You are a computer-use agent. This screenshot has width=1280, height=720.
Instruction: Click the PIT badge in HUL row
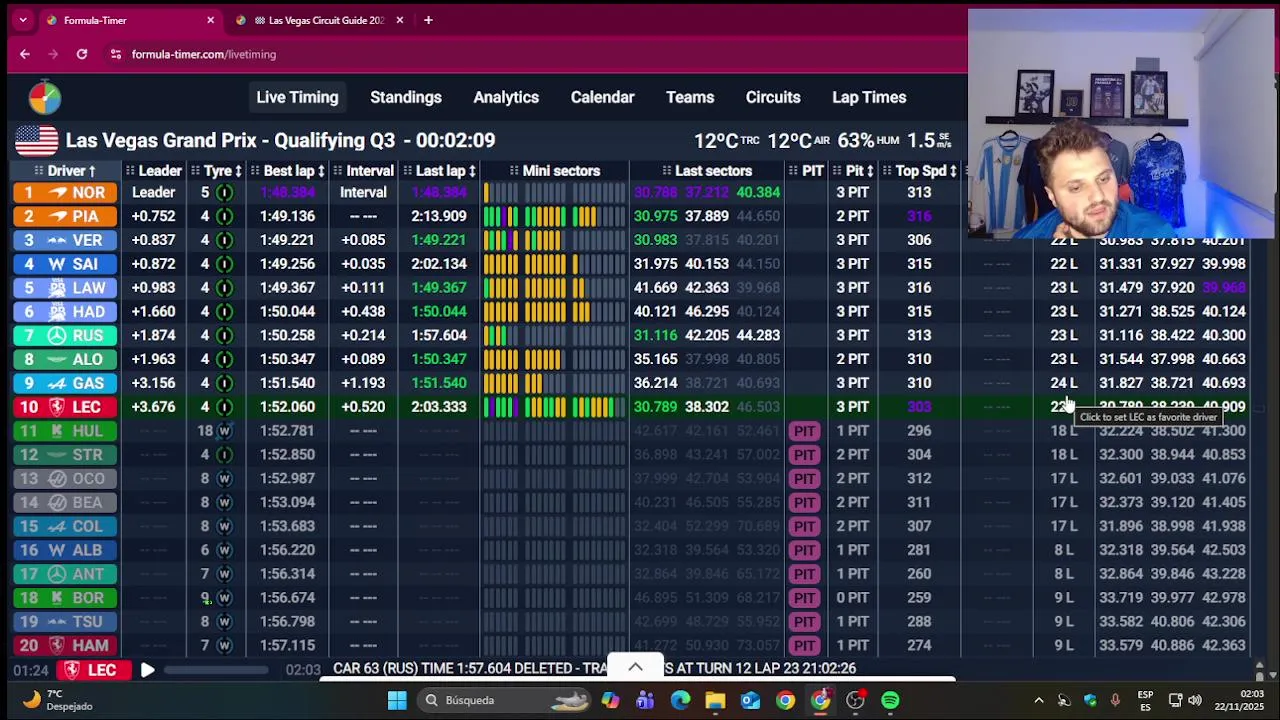(804, 430)
